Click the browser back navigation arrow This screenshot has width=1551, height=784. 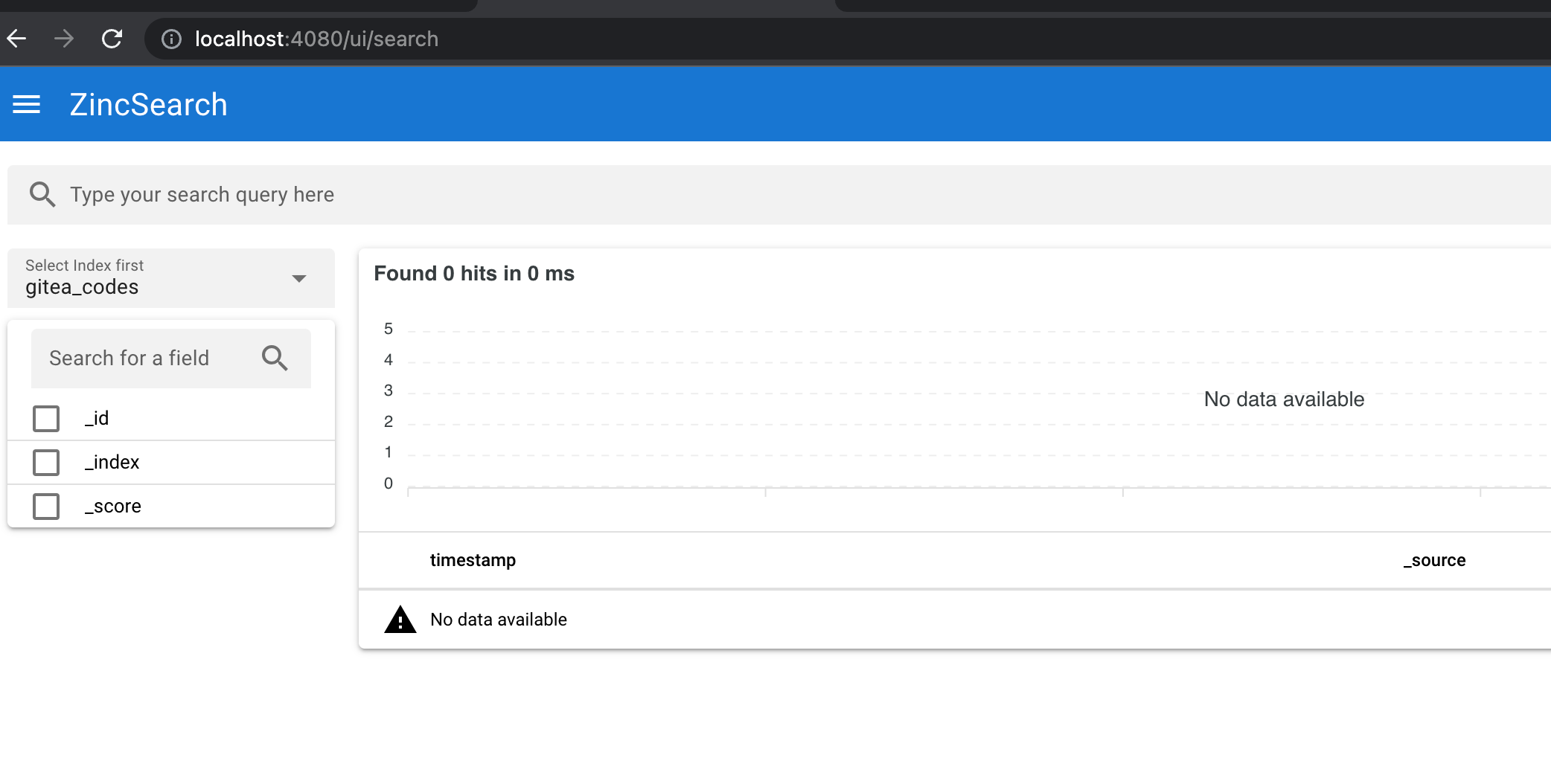[x=16, y=39]
